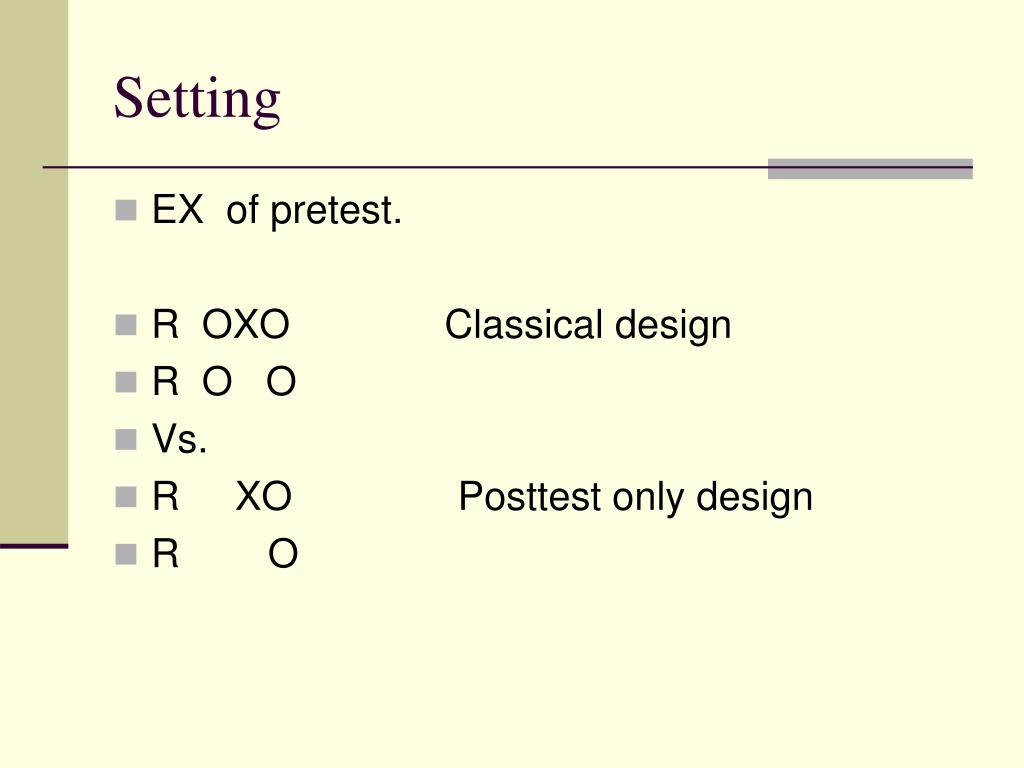Click the bullet before 'EX of pretest.'
Image resolution: width=1024 pixels, height=768 pixels.
125,210
